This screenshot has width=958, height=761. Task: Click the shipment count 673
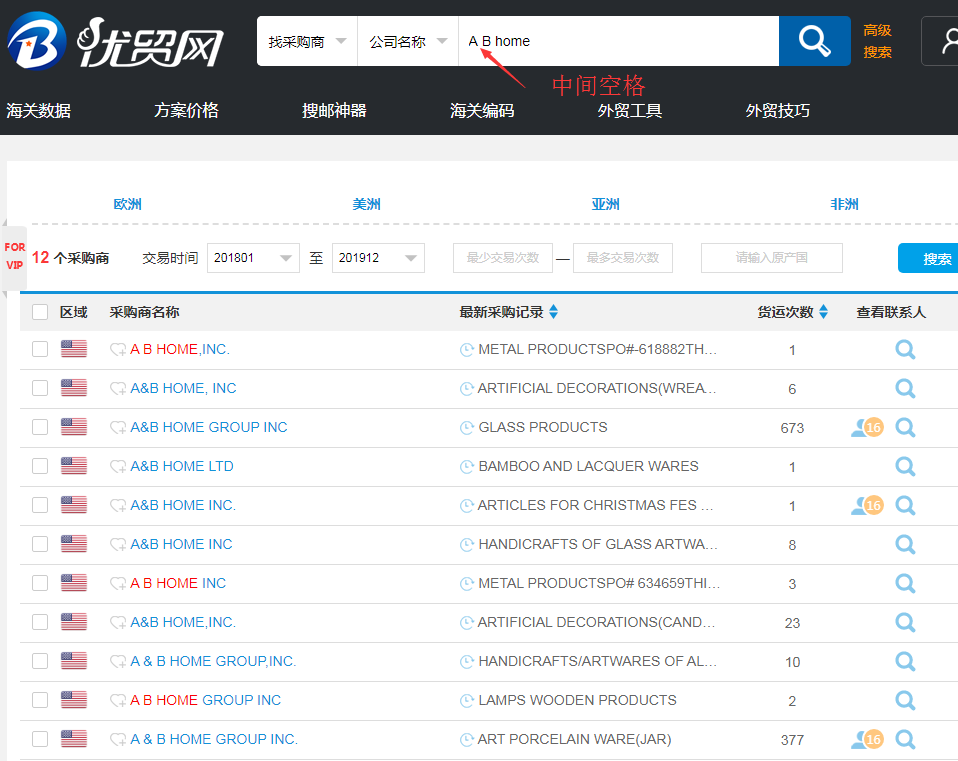(x=792, y=428)
